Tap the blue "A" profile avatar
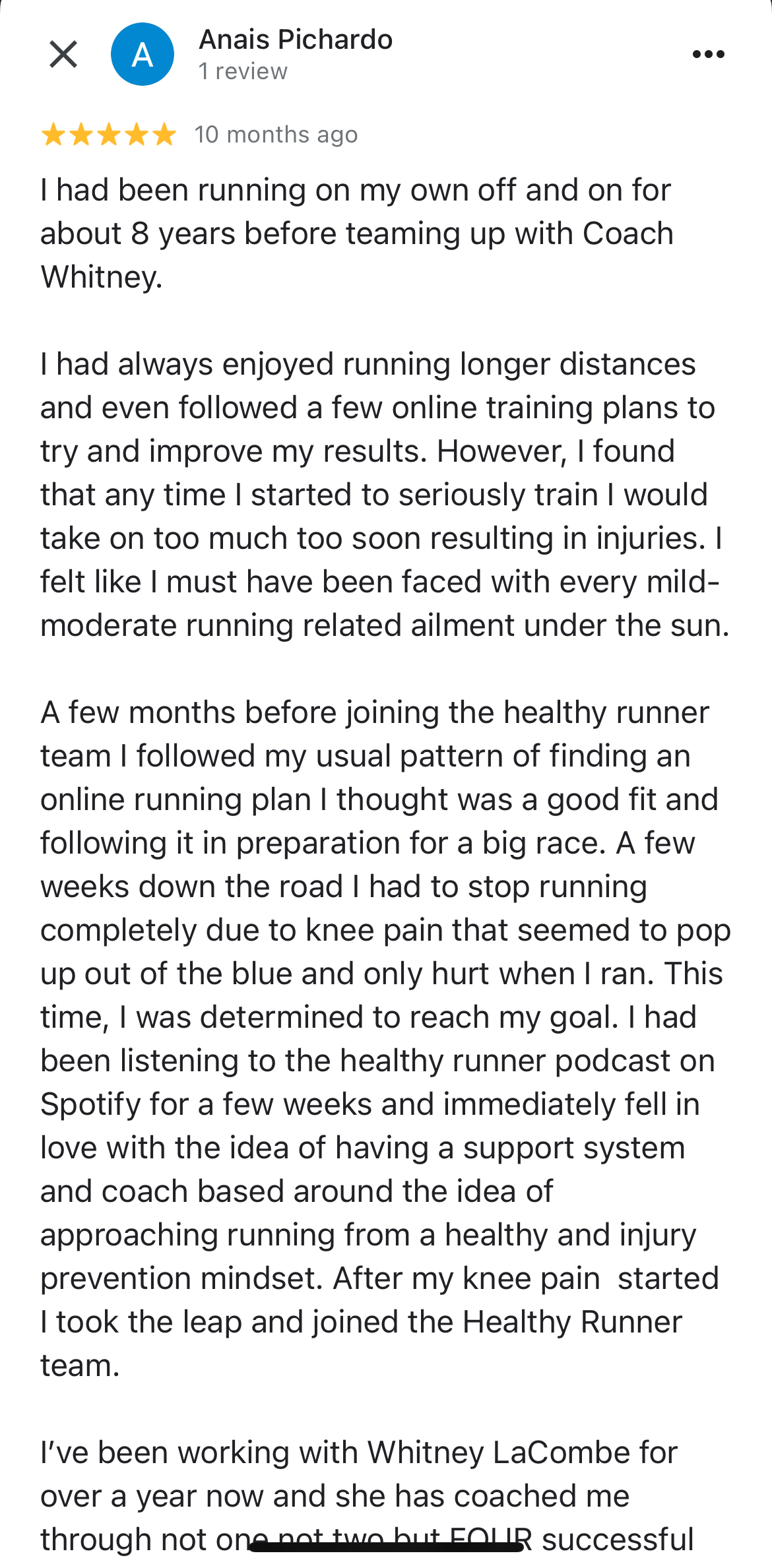The width and height of the screenshot is (772, 1568). tap(142, 54)
